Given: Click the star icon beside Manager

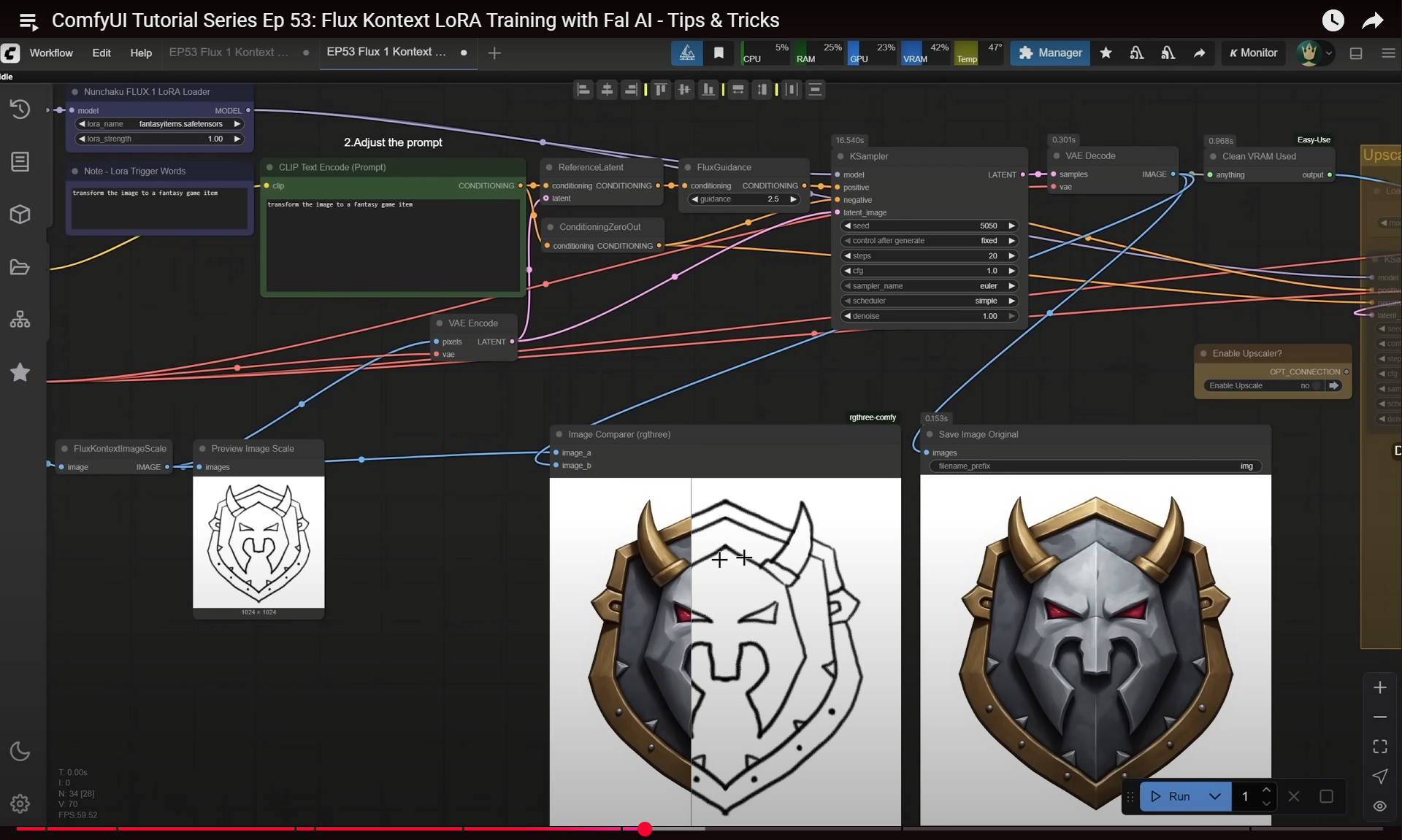Looking at the screenshot, I should 1106,53.
